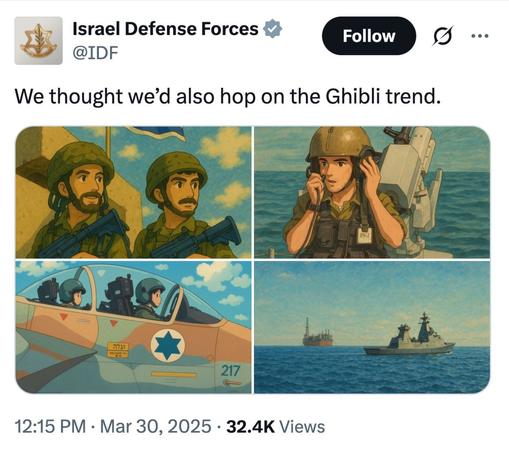509x453 pixels.
Task: Click the flag above the two soldiers
Action: point(158,134)
